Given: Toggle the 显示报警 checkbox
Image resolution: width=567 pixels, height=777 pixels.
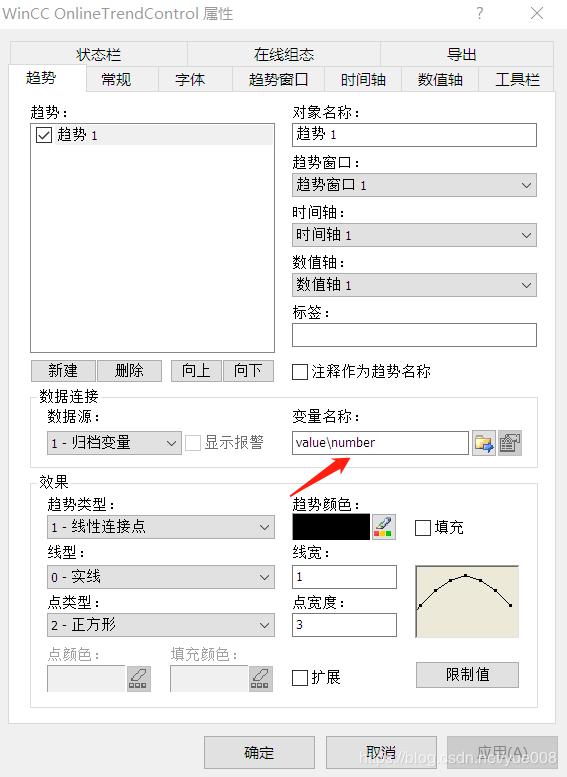Looking at the screenshot, I should (192, 443).
